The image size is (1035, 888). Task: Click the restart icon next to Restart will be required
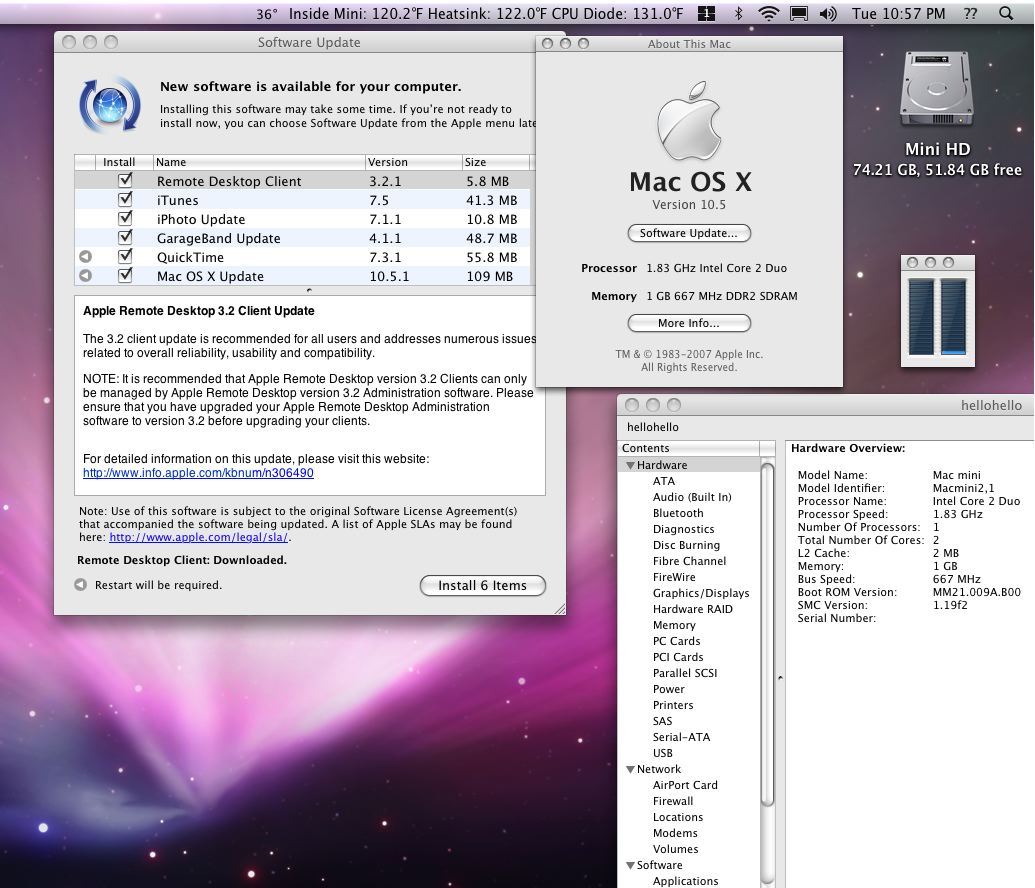(81, 584)
